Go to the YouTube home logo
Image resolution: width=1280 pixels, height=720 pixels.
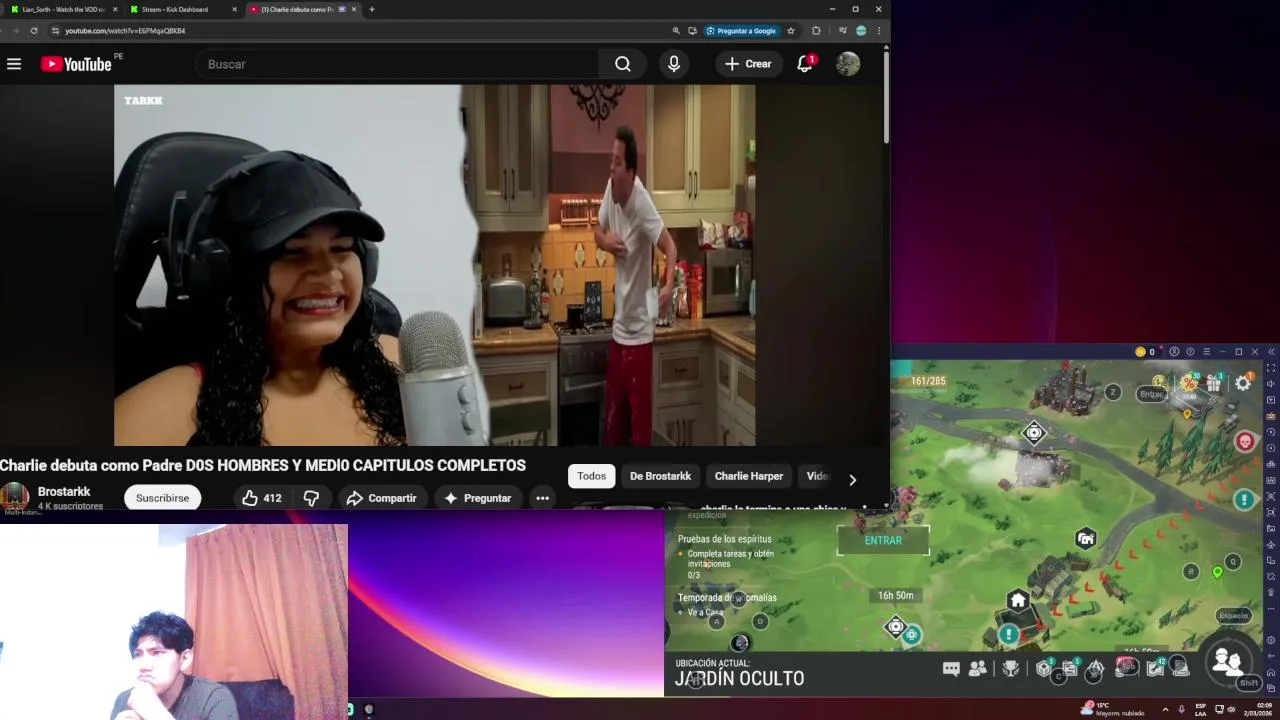76,64
